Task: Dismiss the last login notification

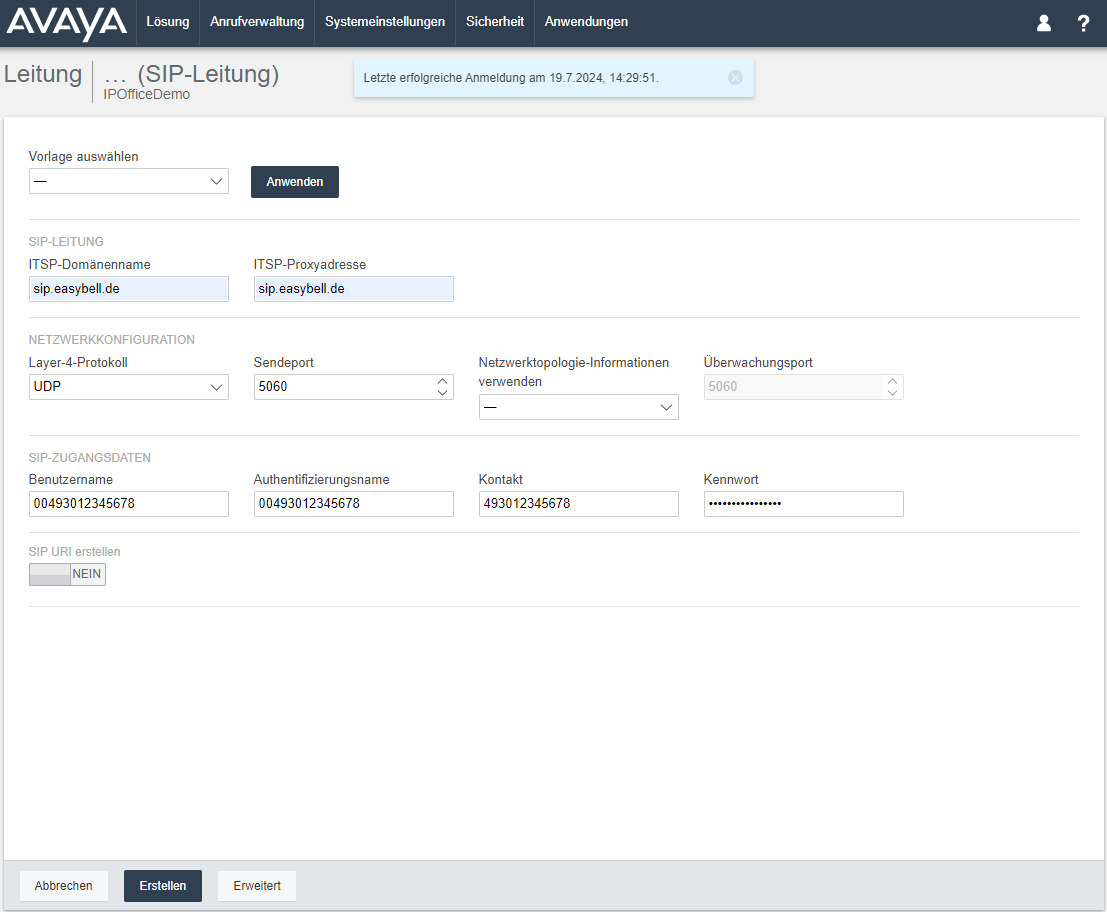Action: [x=736, y=78]
